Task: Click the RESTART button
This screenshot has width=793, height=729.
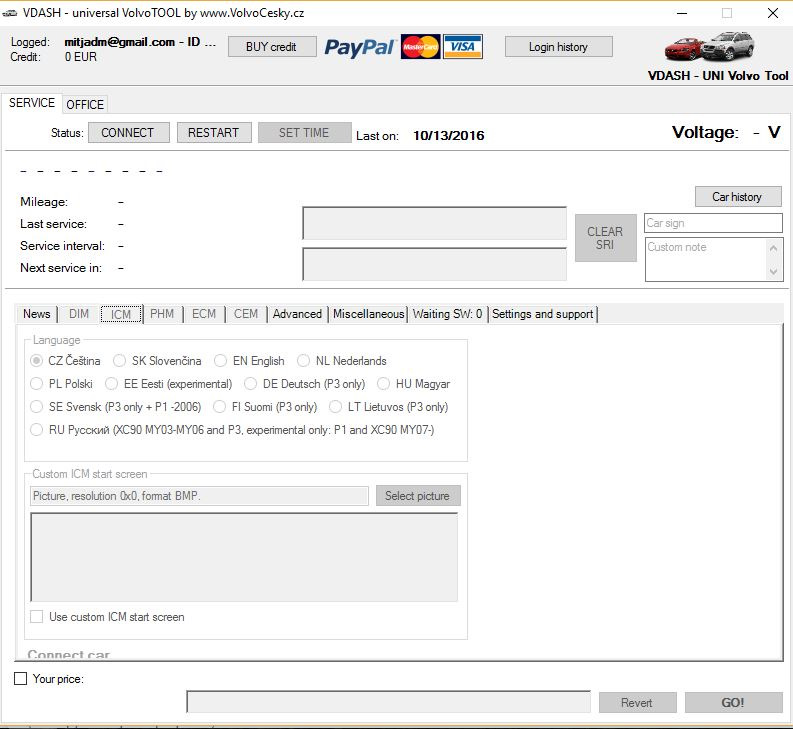Action: click(214, 133)
